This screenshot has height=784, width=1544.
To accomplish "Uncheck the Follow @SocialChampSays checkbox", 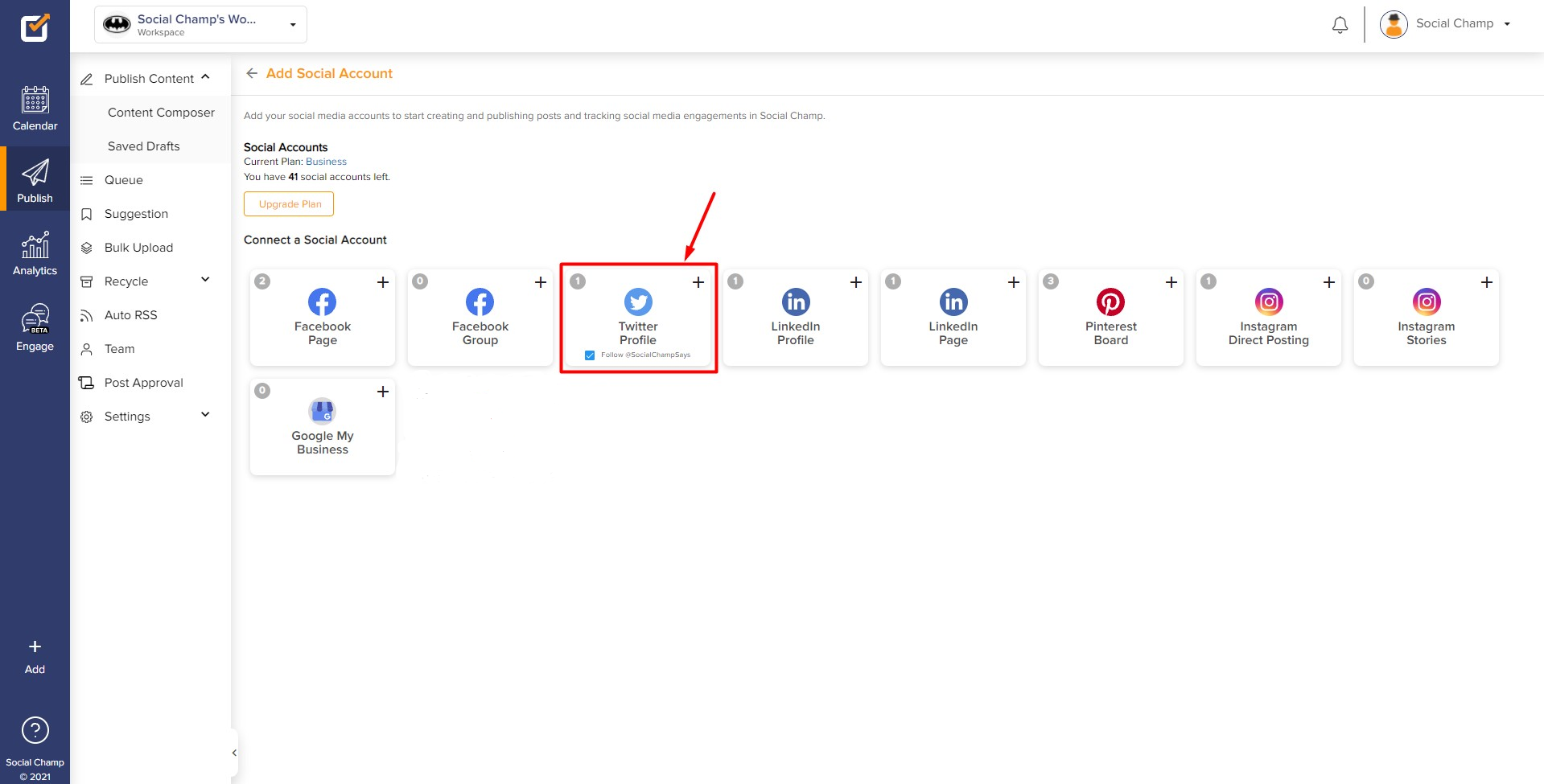I will tap(590, 355).
